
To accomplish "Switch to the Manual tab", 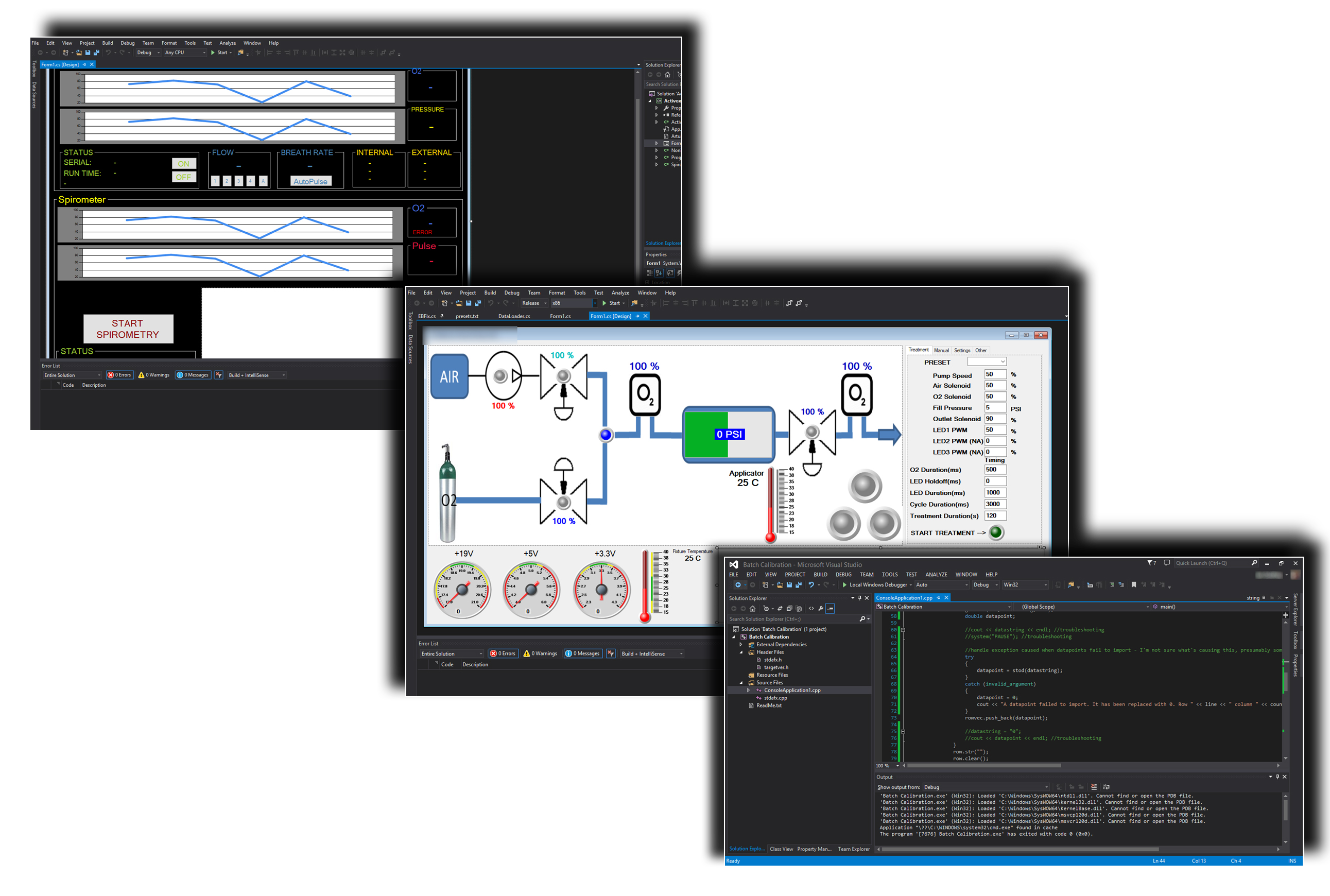I will pos(941,350).
